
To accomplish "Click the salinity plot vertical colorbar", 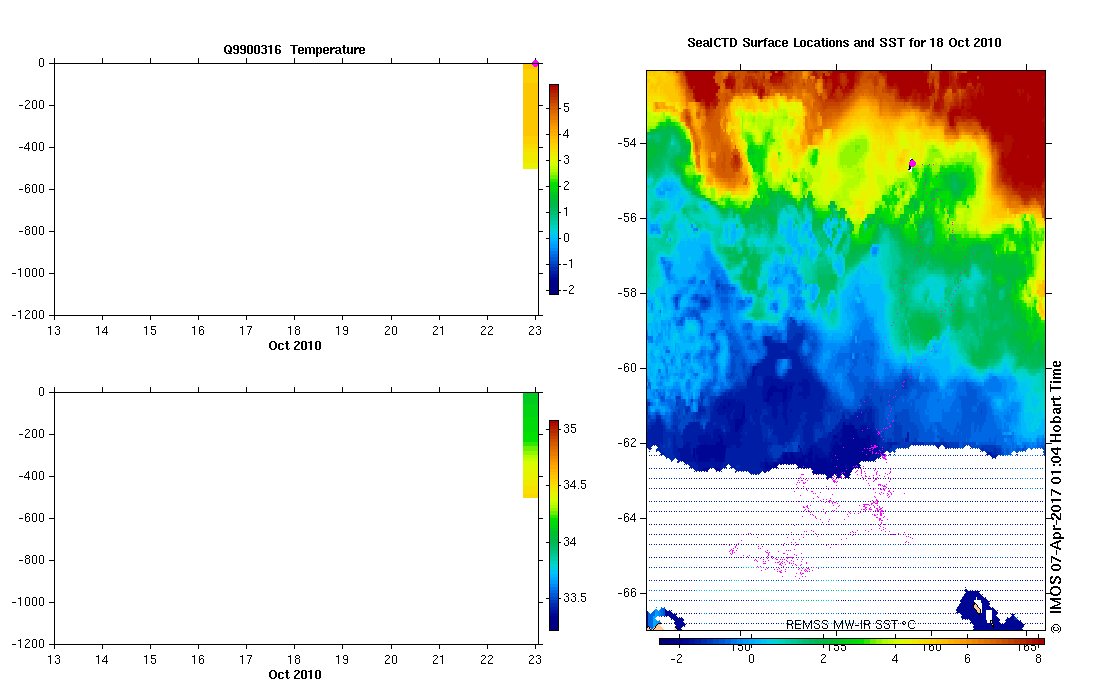I will (553, 525).
